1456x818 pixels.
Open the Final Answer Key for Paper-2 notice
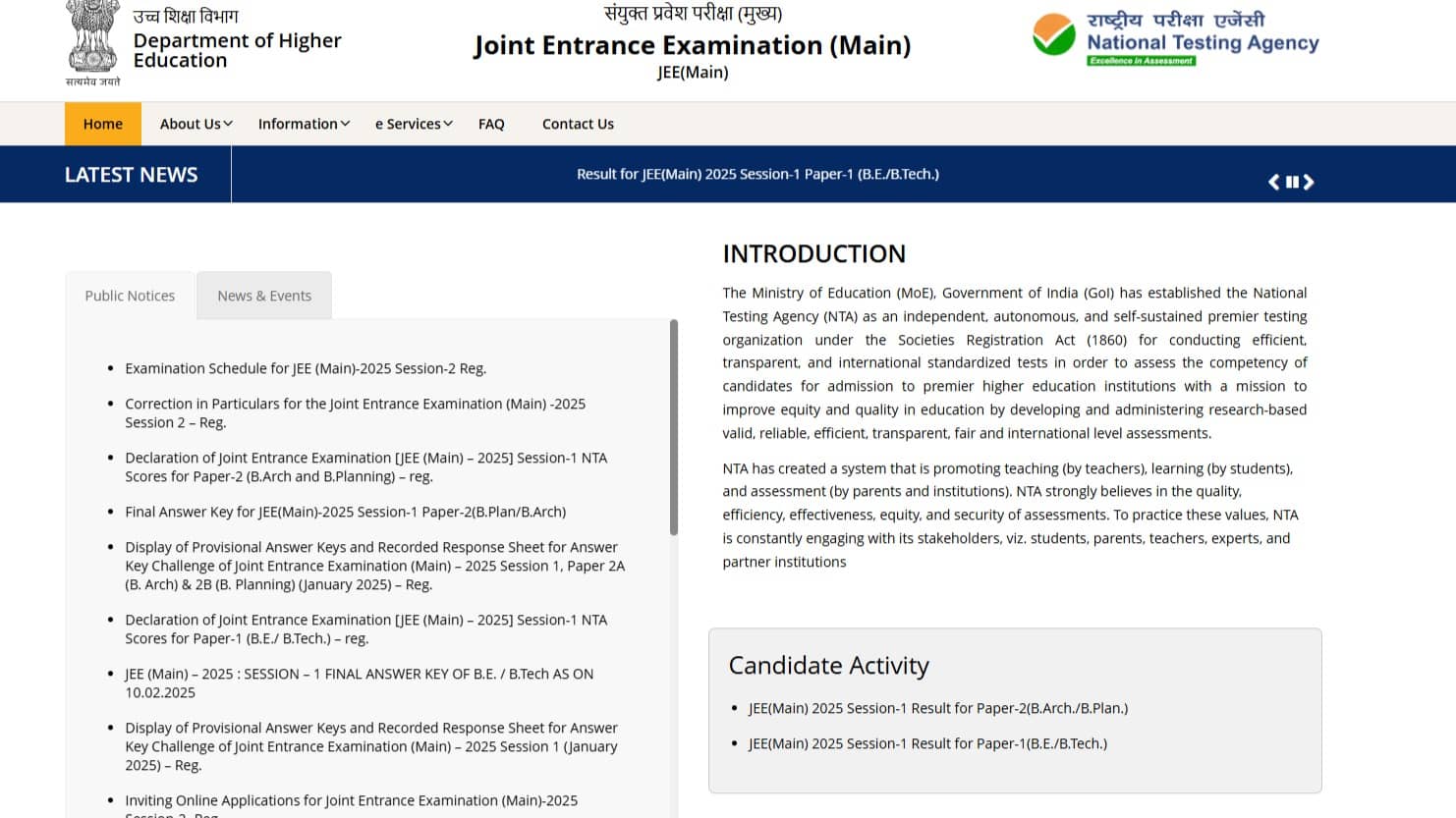coord(344,512)
